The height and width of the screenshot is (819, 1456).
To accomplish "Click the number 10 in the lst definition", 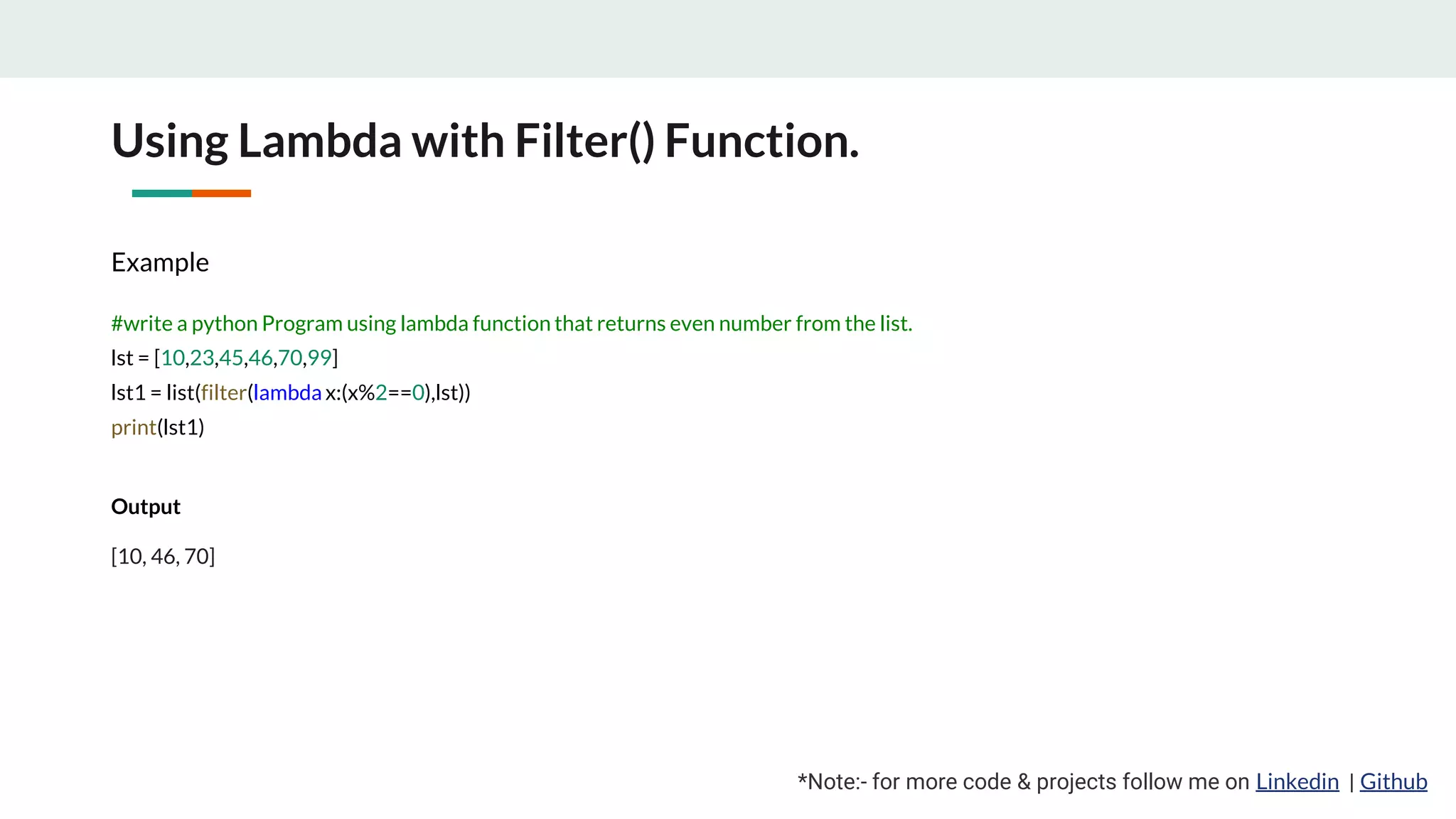I will point(173,358).
